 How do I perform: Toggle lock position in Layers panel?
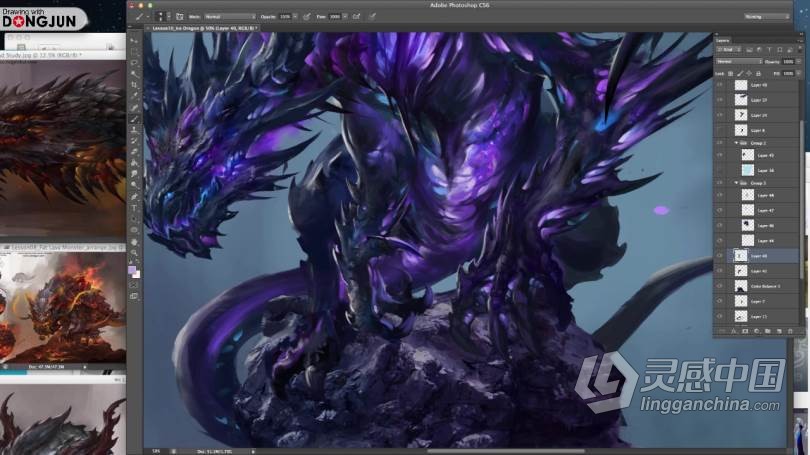click(749, 74)
